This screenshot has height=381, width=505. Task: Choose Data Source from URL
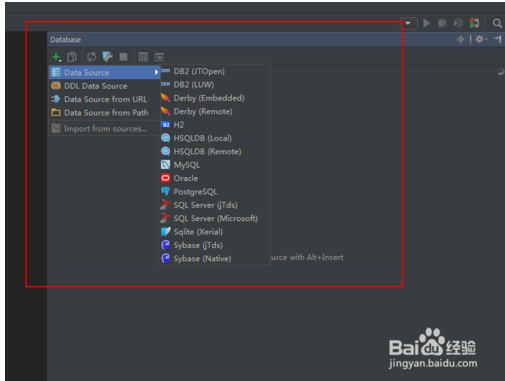coord(105,99)
